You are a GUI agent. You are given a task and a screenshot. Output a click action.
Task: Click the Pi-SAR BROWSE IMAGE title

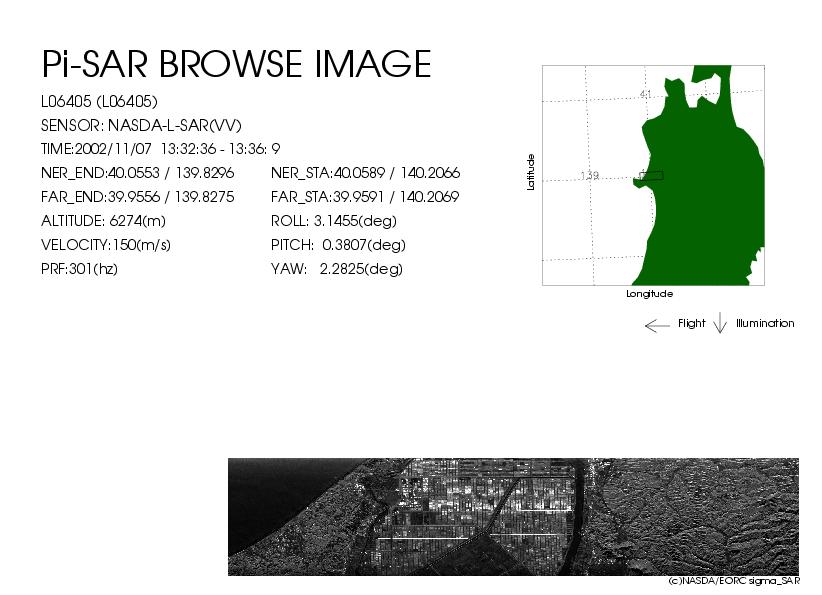point(236,64)
